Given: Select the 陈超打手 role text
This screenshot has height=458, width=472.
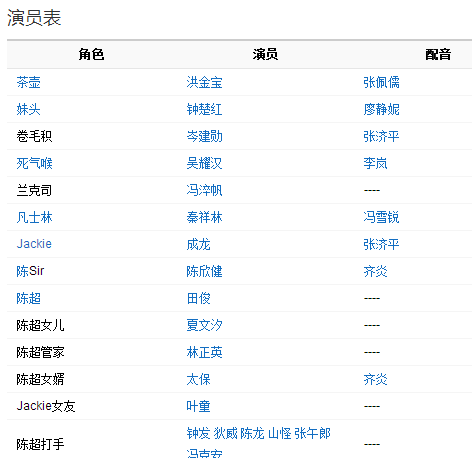Looking at the screenshot, I should click(40, 444).
